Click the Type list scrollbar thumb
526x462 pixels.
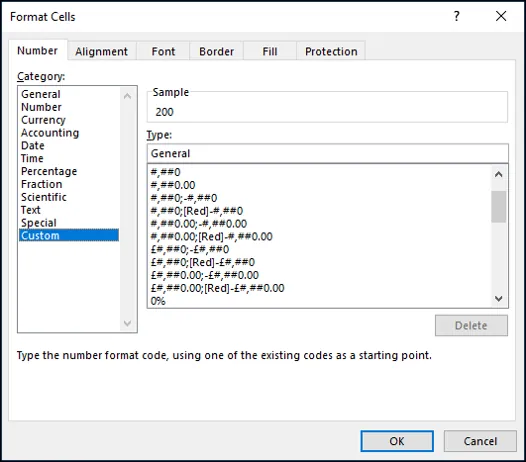499,206
